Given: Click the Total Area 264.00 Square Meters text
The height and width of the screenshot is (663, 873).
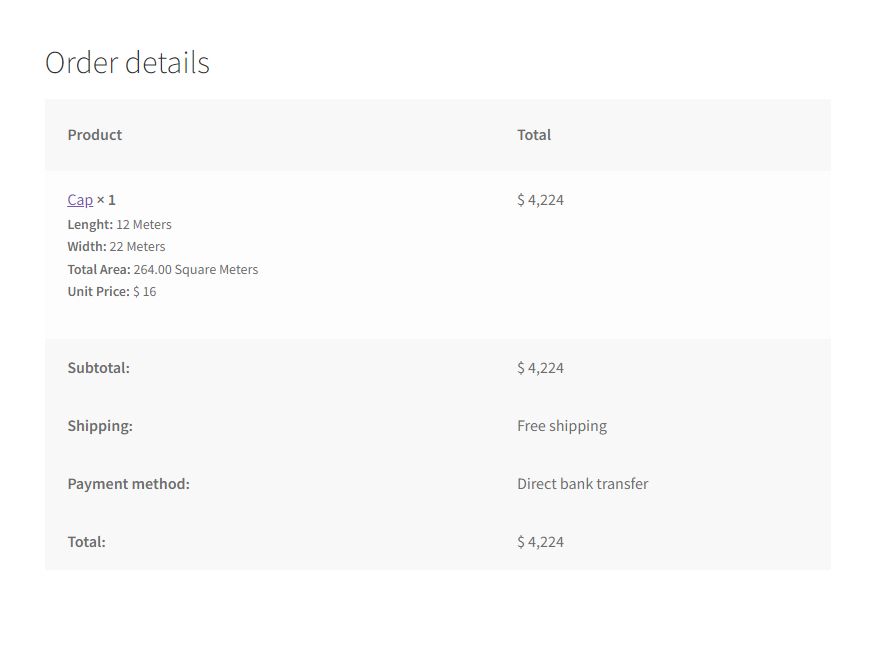Looking at the screenshot, I should 163,269.
